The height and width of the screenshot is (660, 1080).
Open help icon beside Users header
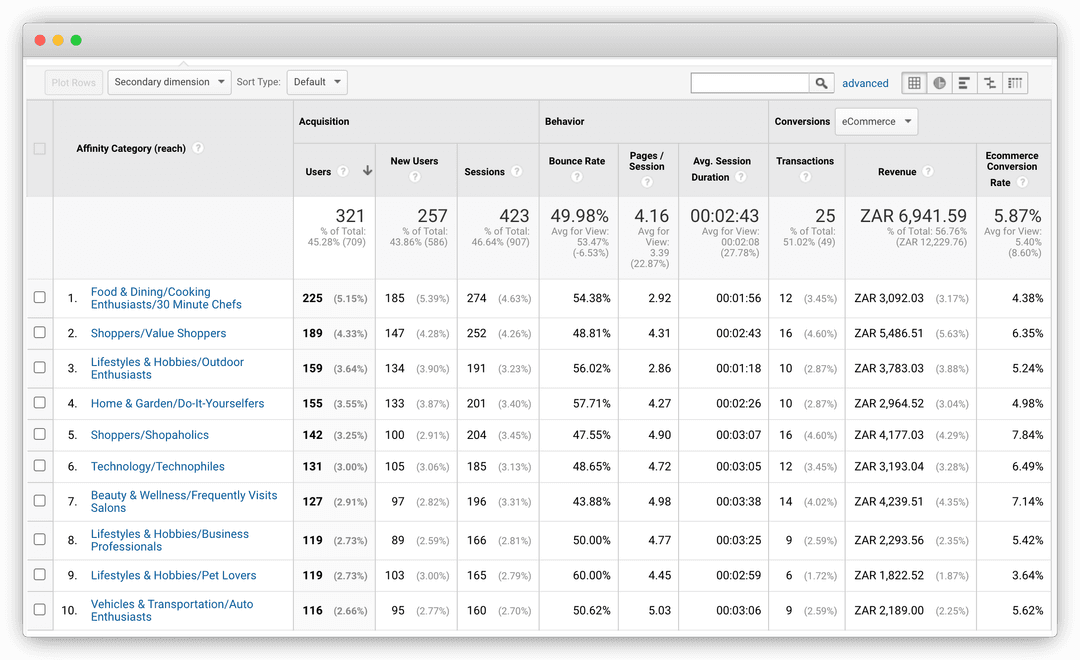coord(342,171)
